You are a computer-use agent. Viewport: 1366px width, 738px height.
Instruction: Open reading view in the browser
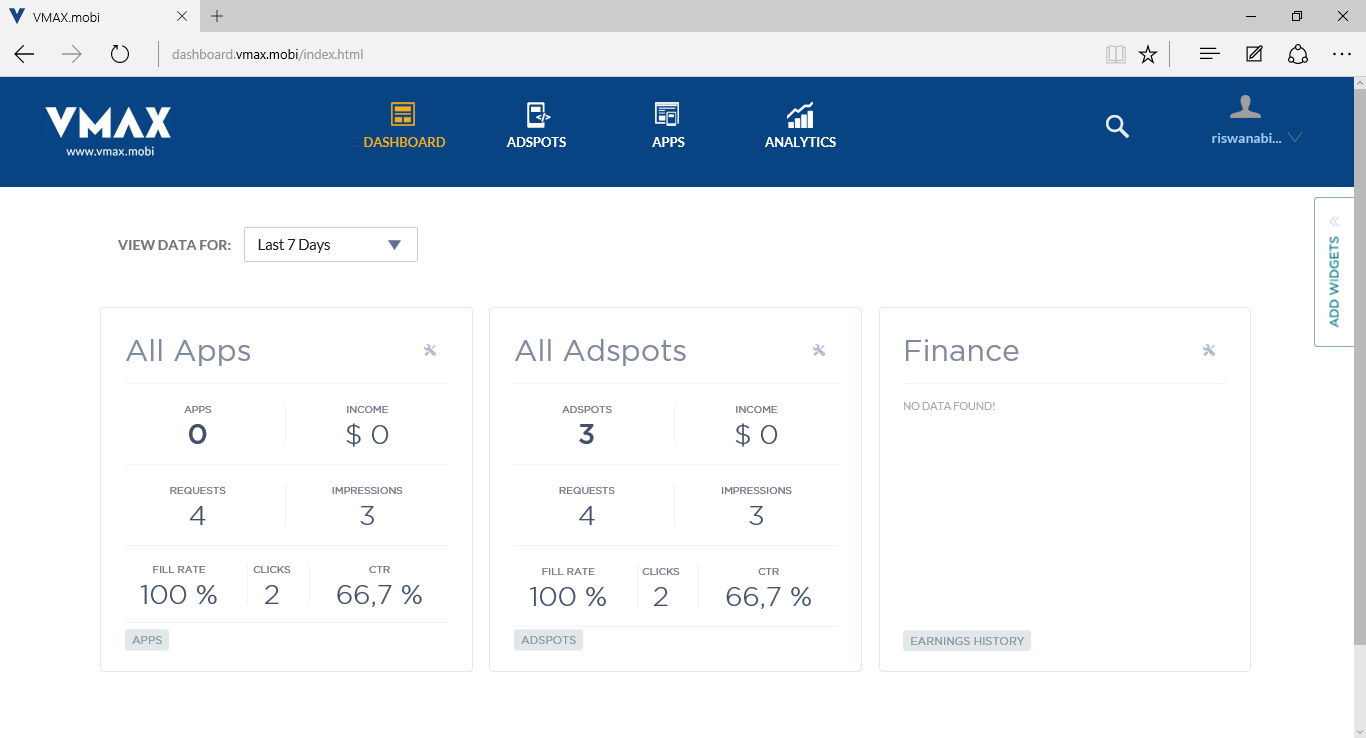(1116, 54)
